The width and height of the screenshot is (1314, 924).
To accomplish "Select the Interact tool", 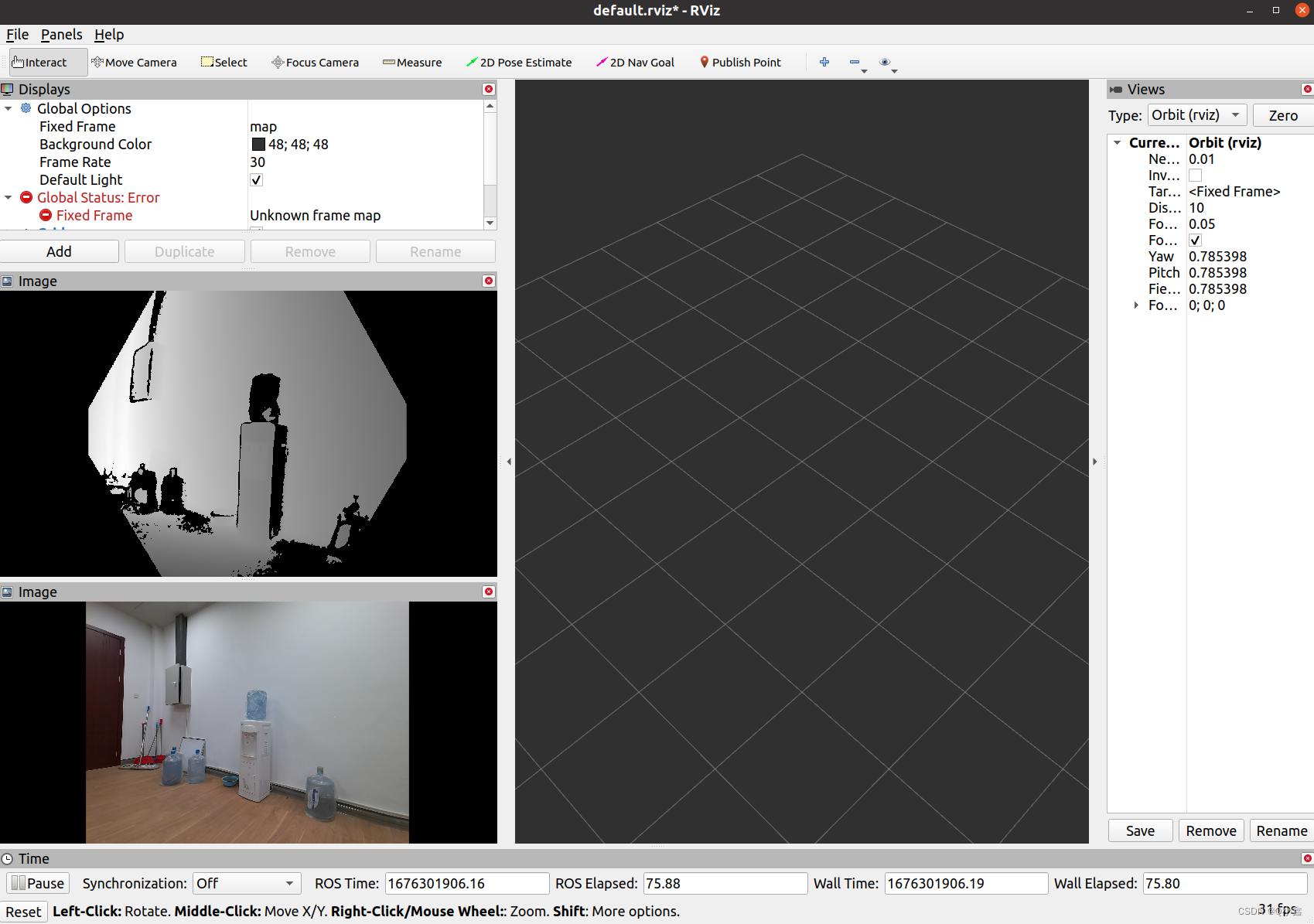I will tap(43, 62).
